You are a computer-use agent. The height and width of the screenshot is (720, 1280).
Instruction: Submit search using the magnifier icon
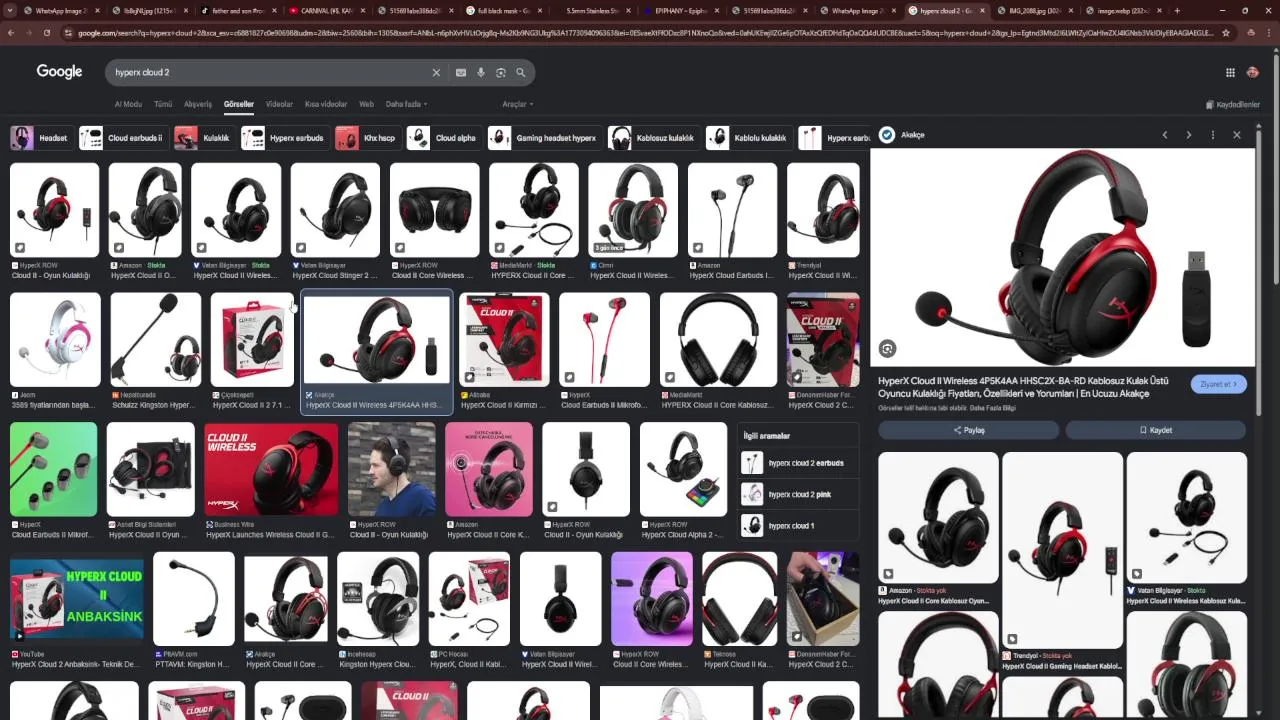520,72
